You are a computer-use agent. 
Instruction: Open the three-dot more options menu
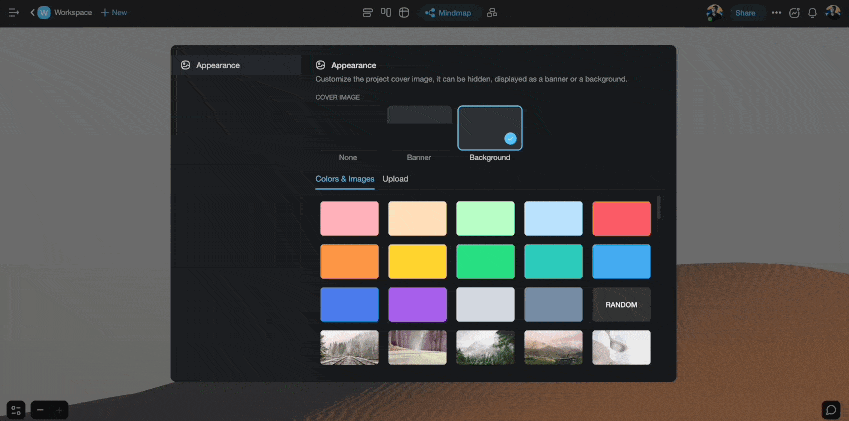(x=776, y=13)
